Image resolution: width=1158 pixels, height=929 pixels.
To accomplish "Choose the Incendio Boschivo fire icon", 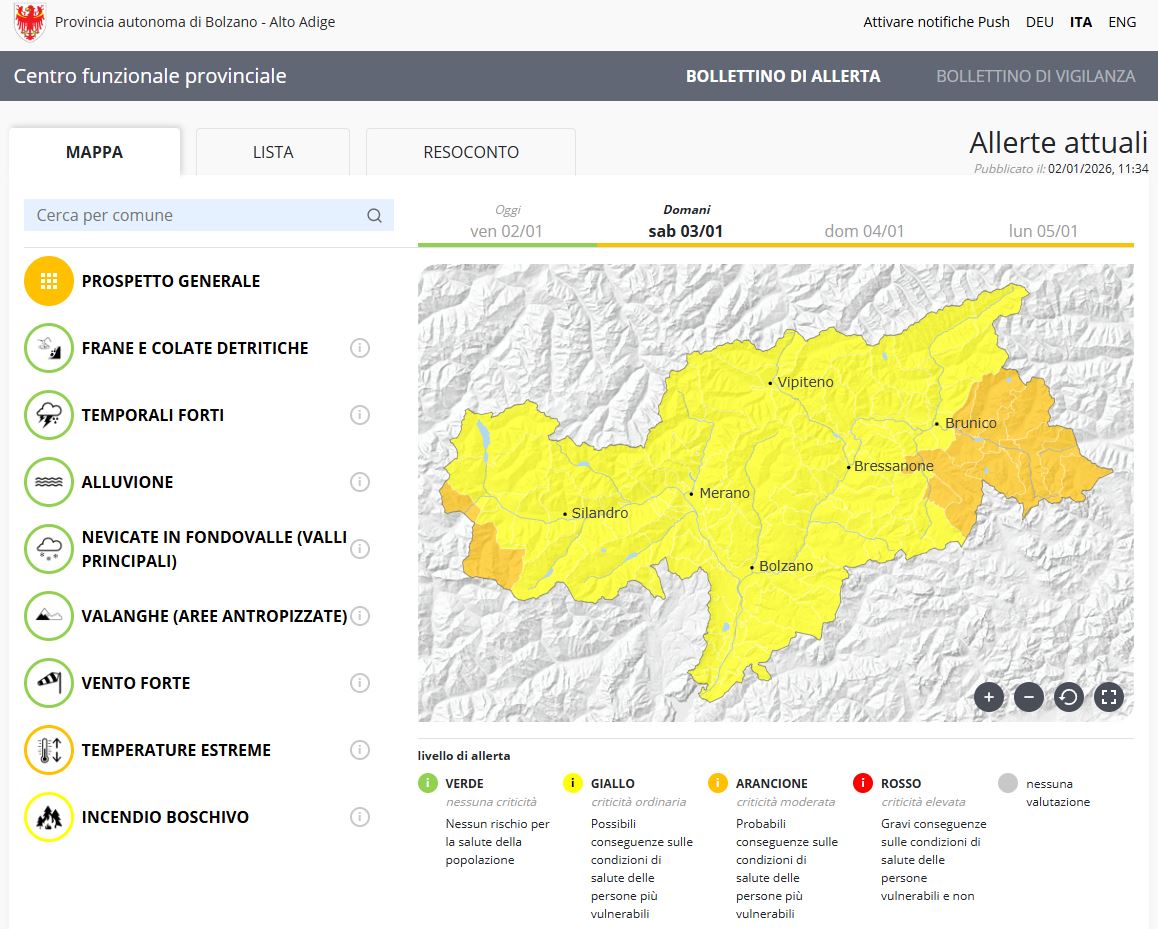I will pyautogui.click(x=49, y=817).
